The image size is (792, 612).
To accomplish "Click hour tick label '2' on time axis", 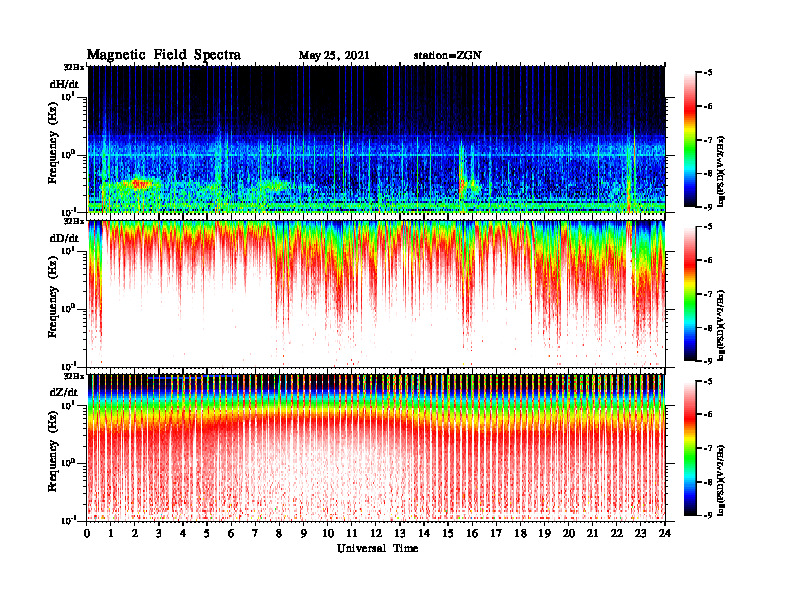I will 135,534.
